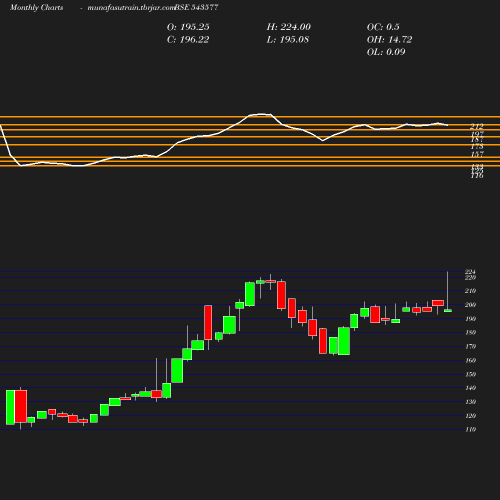Click the 180 price axis label
Viewport: 500px width, 500px height.
point(470,332)
